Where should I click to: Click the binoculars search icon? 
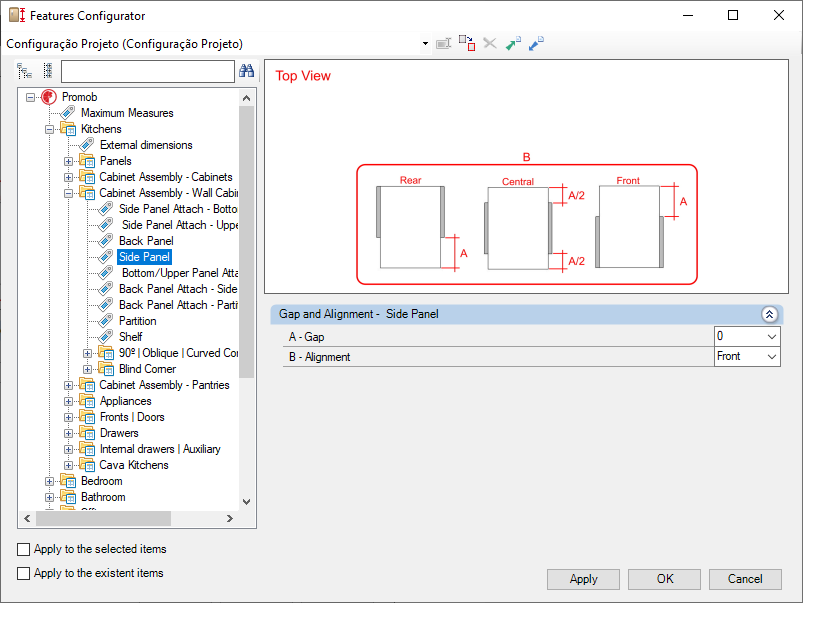247,71
